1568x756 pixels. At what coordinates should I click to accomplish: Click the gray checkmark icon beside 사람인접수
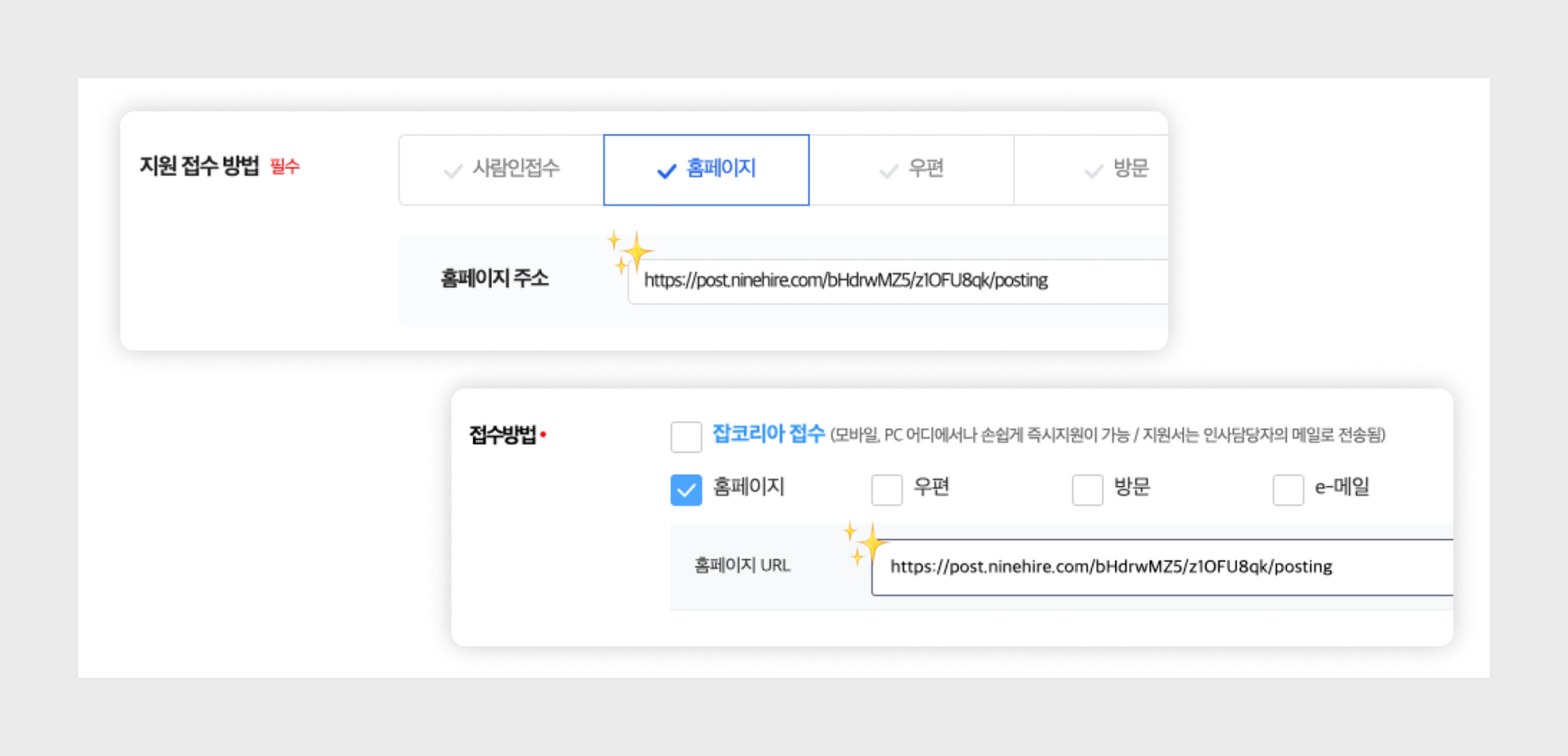point(453,171)
